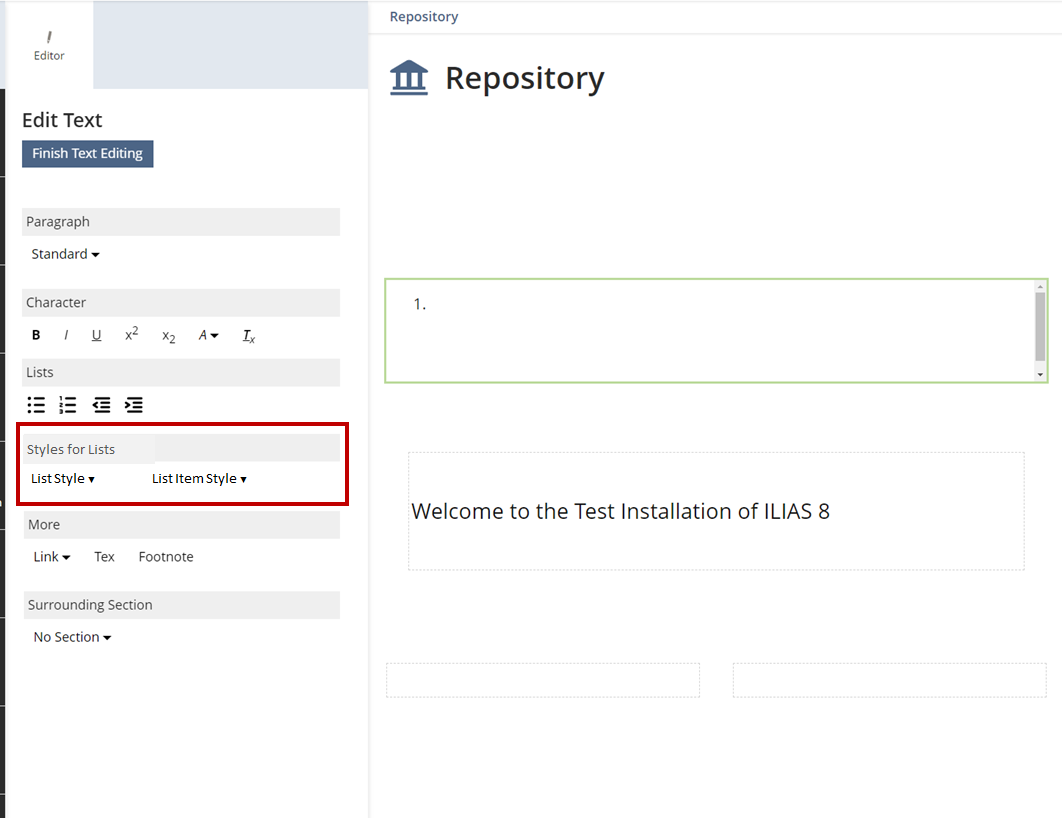Open the No Section dropdown
This screenshot has width=1062, height=818.
tap(72, 637)
